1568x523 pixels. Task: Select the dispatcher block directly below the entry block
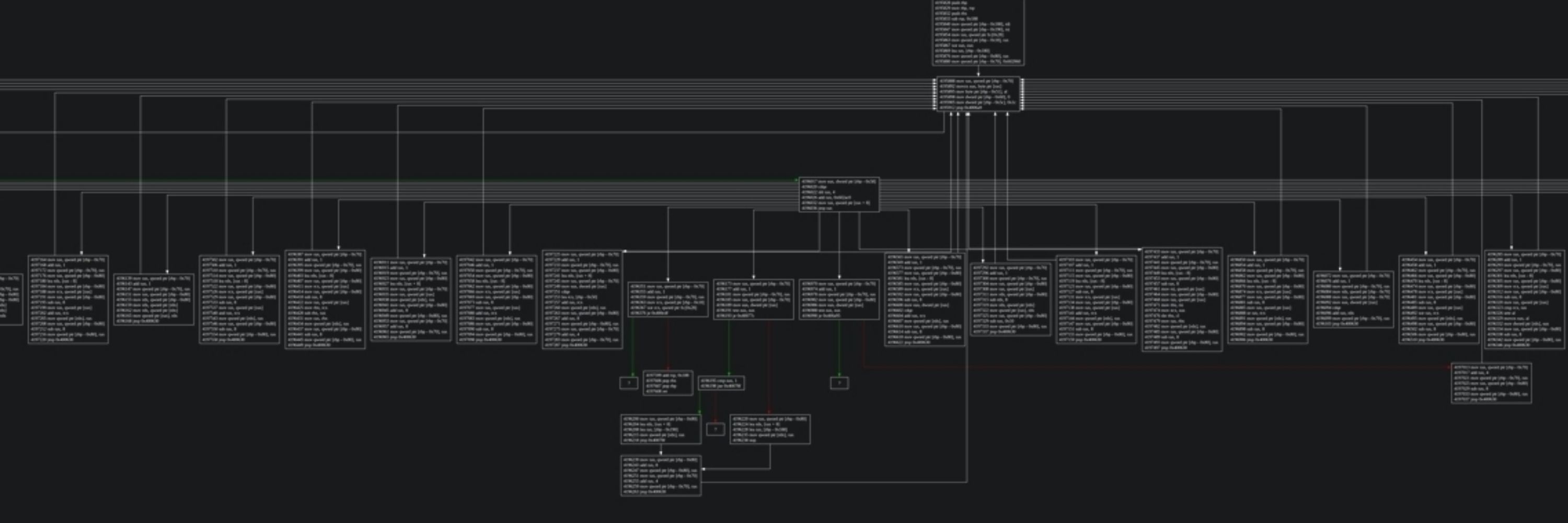(978, 94)
